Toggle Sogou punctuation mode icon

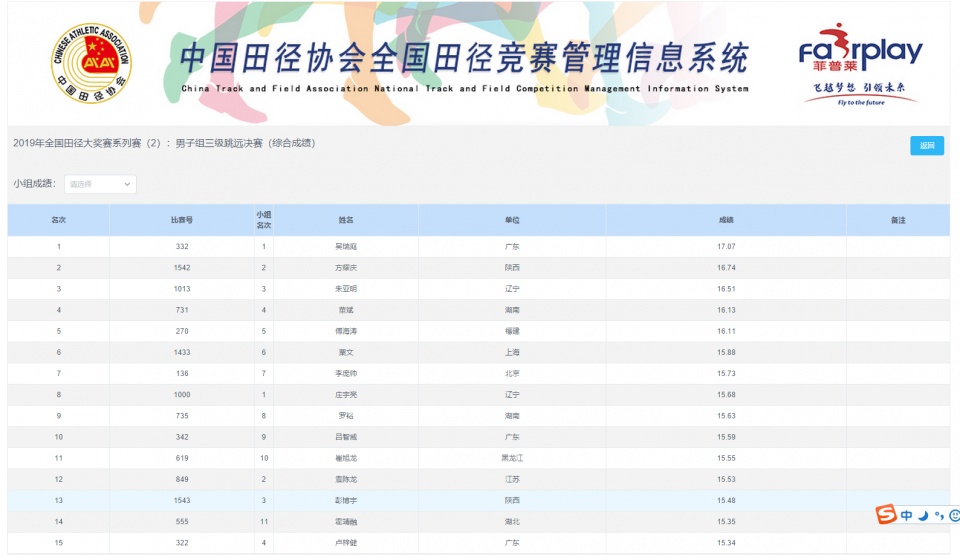[939, 516]
